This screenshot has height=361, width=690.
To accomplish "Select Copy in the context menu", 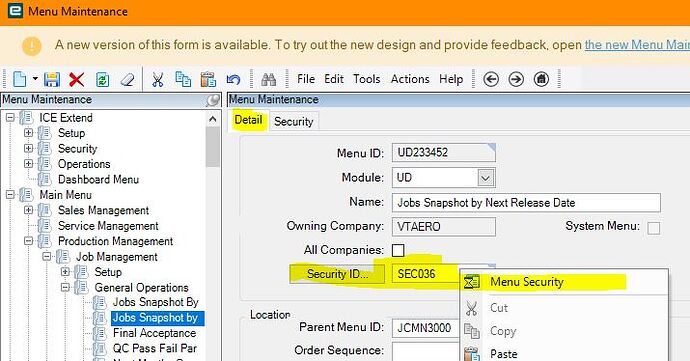I will coord(564,331).
